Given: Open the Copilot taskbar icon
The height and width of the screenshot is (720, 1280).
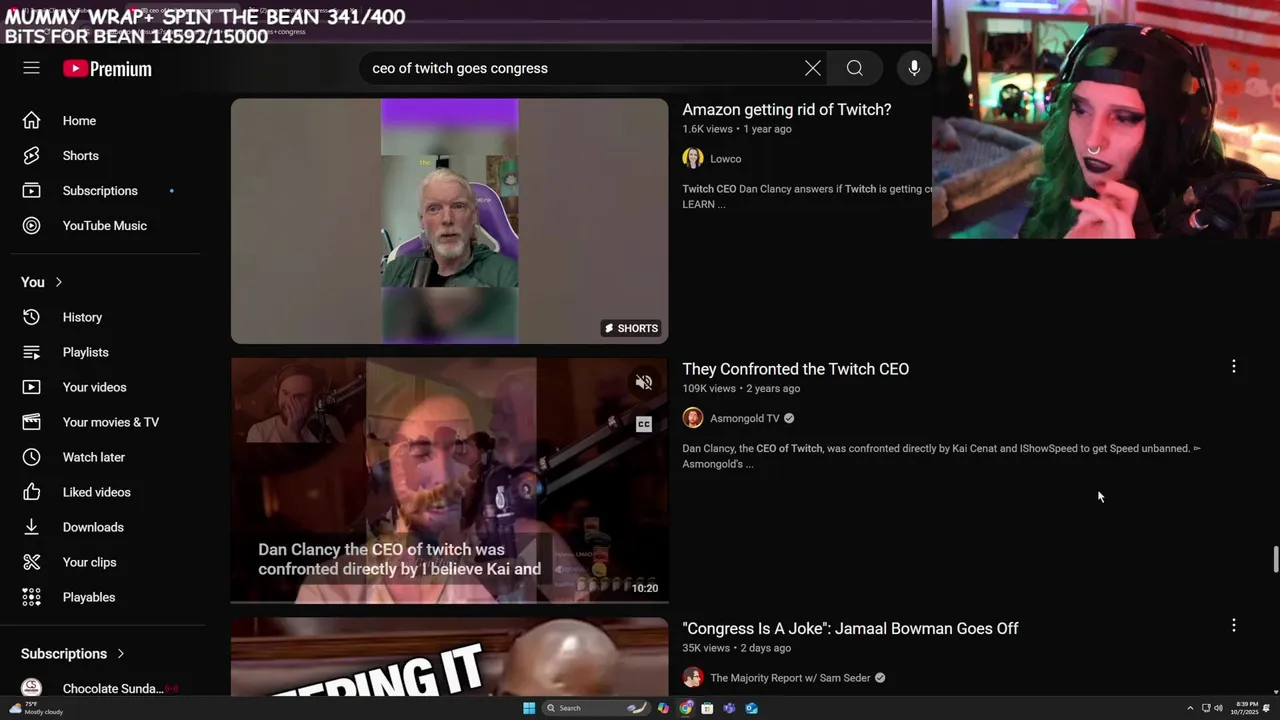Looking at the screenshot, I should click(x=663, y=708).
